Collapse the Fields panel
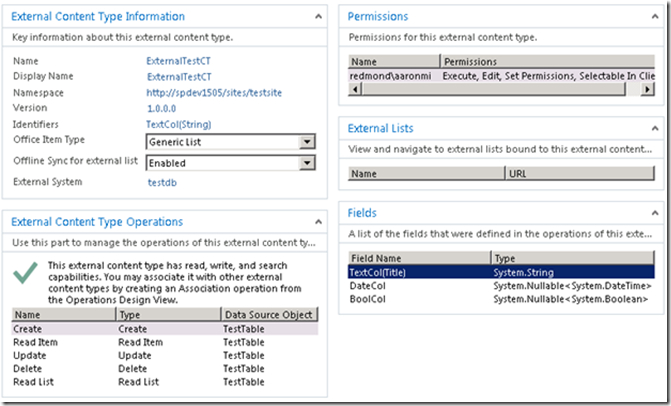671x406 pixels. tap(653, 213)
